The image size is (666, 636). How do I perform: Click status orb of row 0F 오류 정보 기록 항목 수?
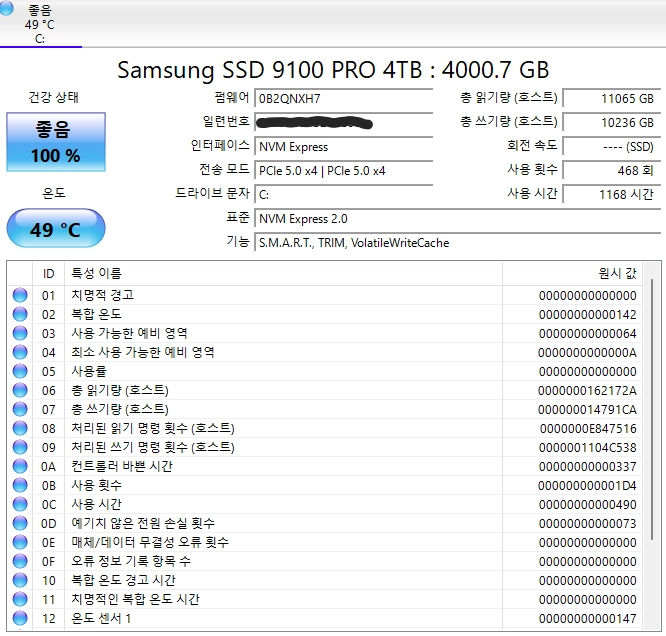(20, 561)
